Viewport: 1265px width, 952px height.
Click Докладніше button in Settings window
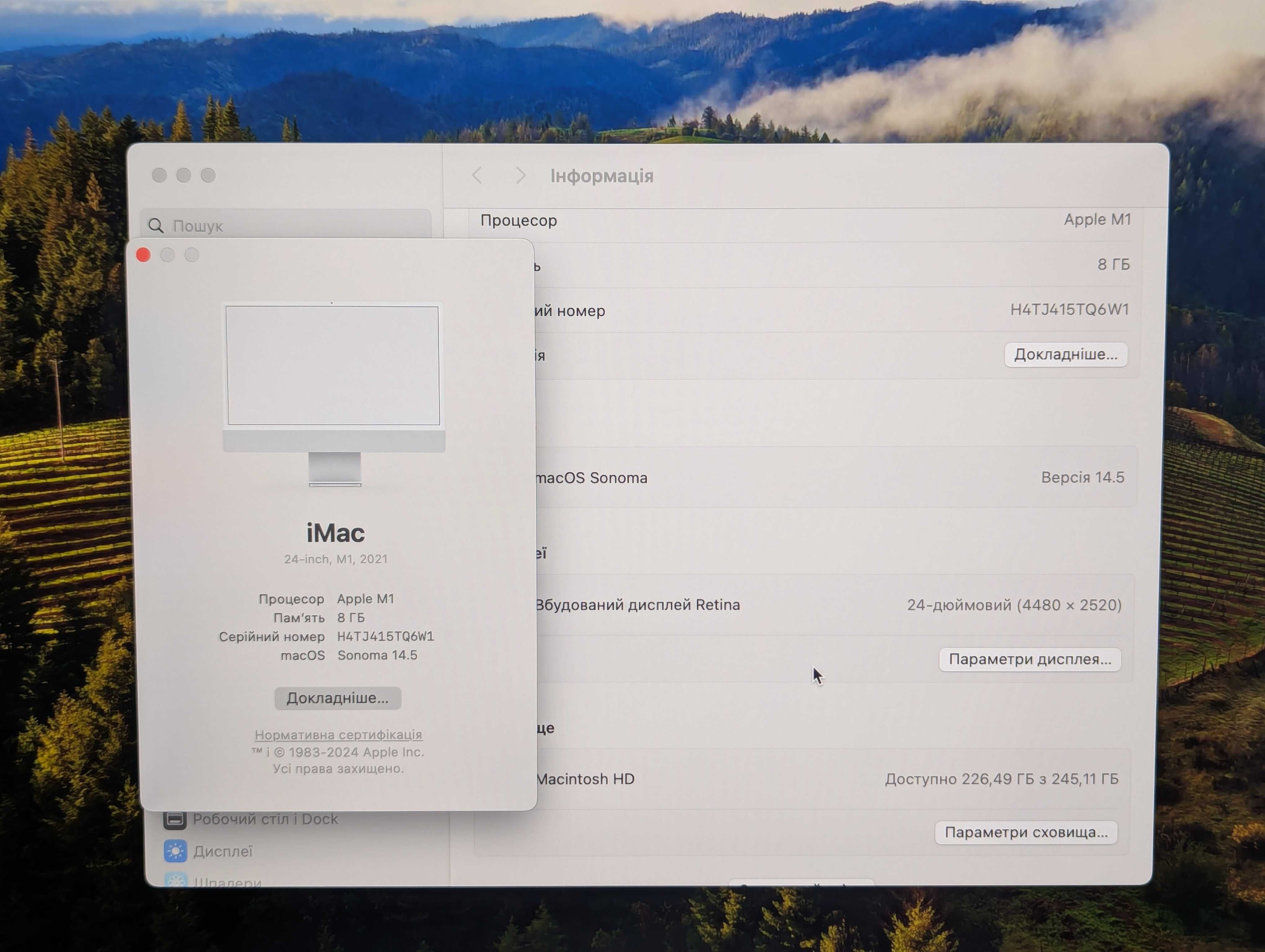[x=1066, y=354]
